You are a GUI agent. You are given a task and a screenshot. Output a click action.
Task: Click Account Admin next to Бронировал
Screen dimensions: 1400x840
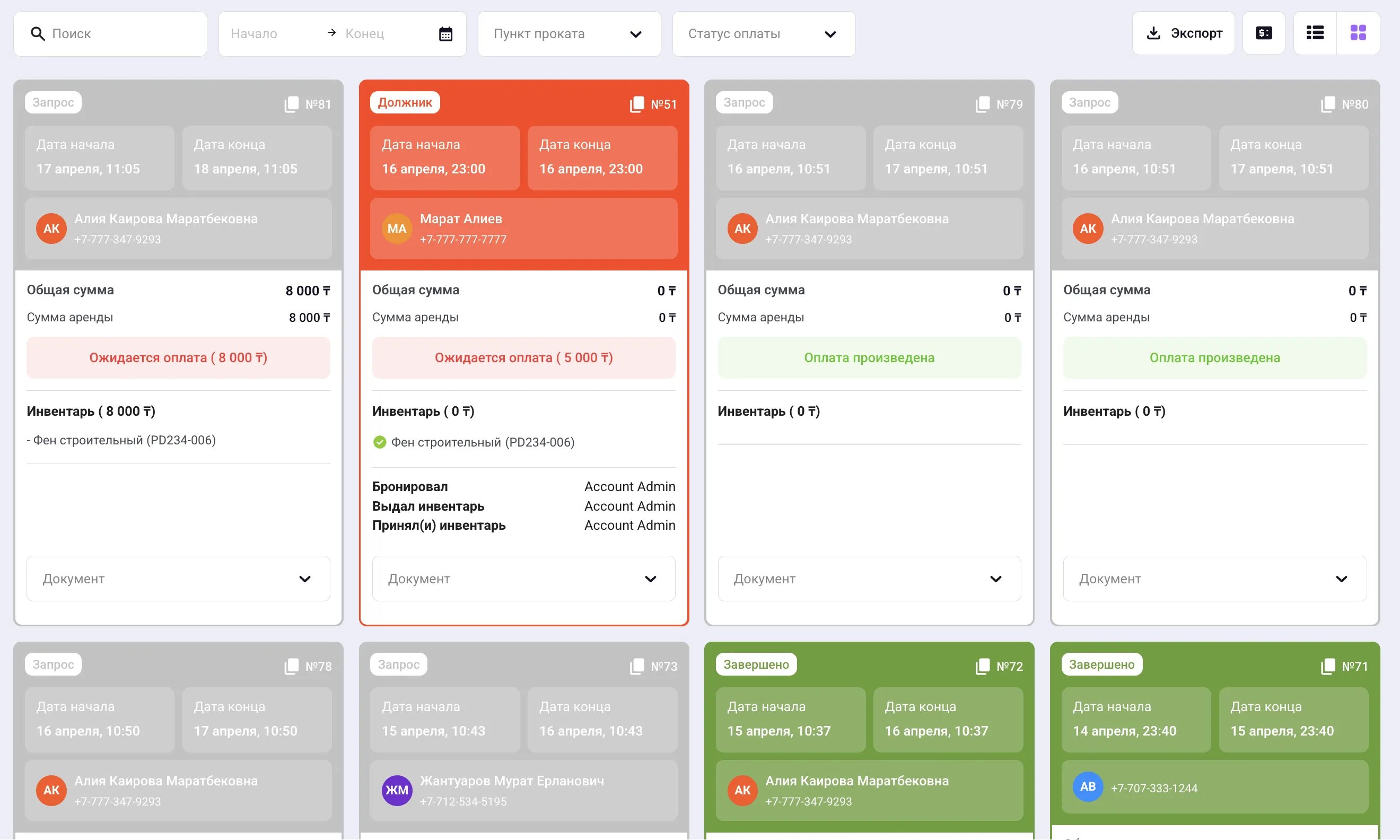630,487
